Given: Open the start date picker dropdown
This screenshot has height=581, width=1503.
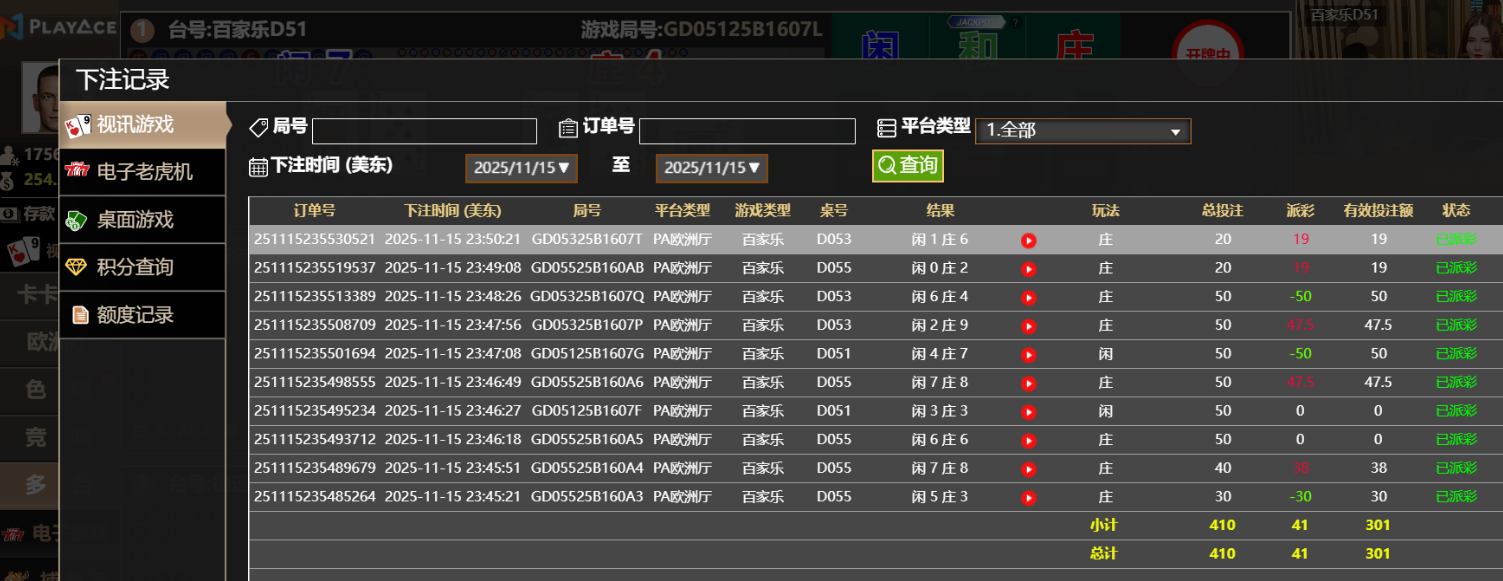Looking at the screenshot, I should tap(521, 168).
